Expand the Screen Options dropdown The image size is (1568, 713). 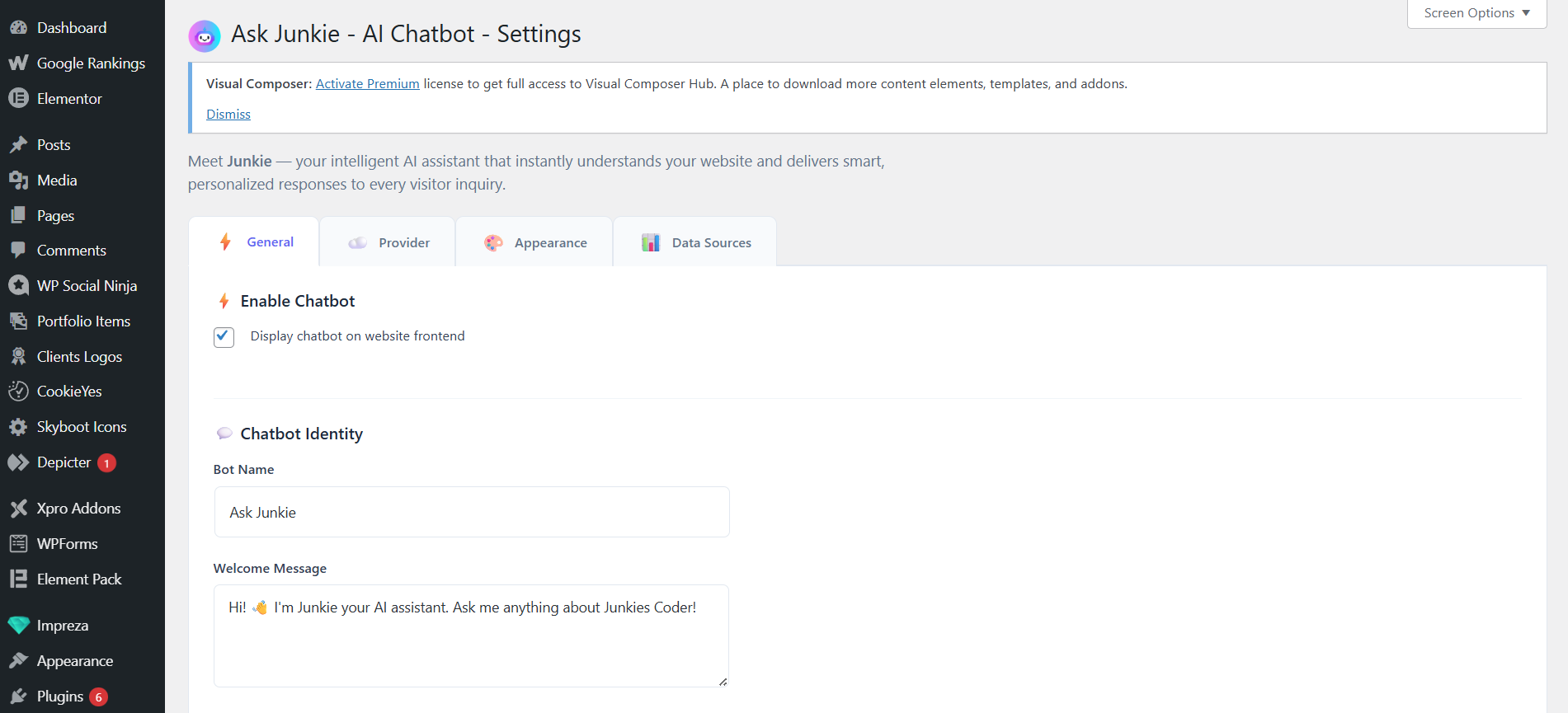tap(1476, 13)
